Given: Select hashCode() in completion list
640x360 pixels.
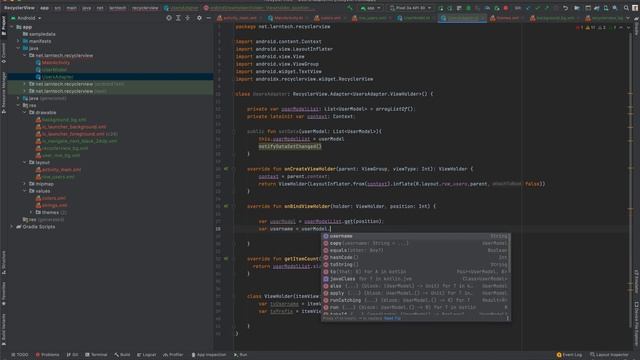Looking at the screenshot, I should 416,258.
